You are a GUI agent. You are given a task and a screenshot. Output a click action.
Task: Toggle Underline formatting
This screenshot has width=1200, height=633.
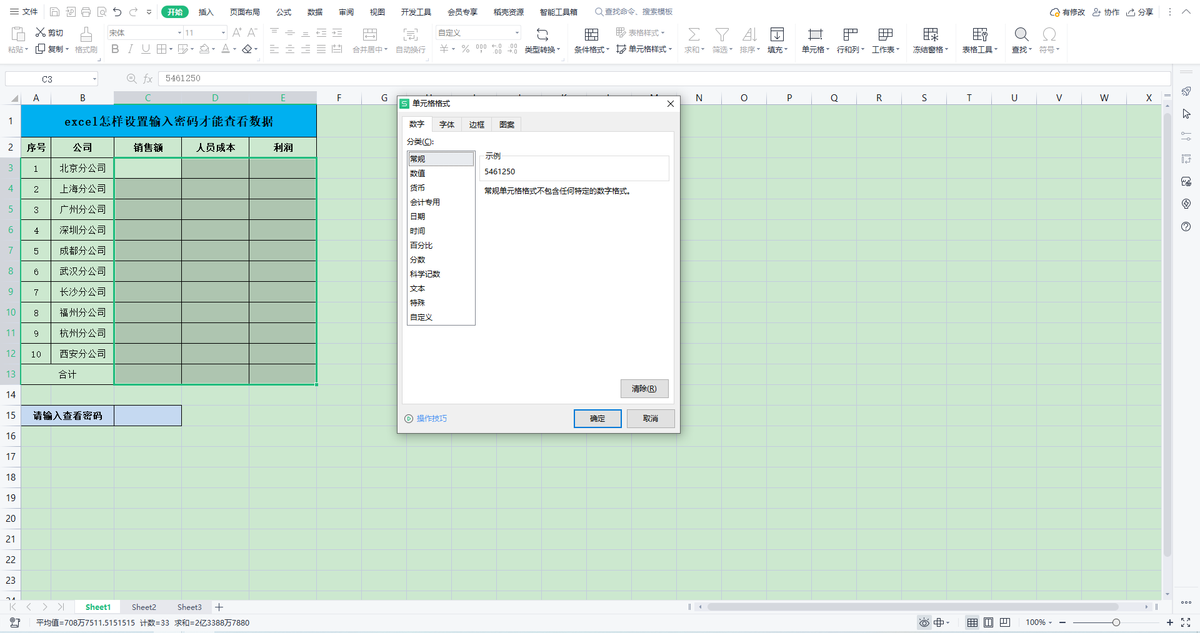145,48
